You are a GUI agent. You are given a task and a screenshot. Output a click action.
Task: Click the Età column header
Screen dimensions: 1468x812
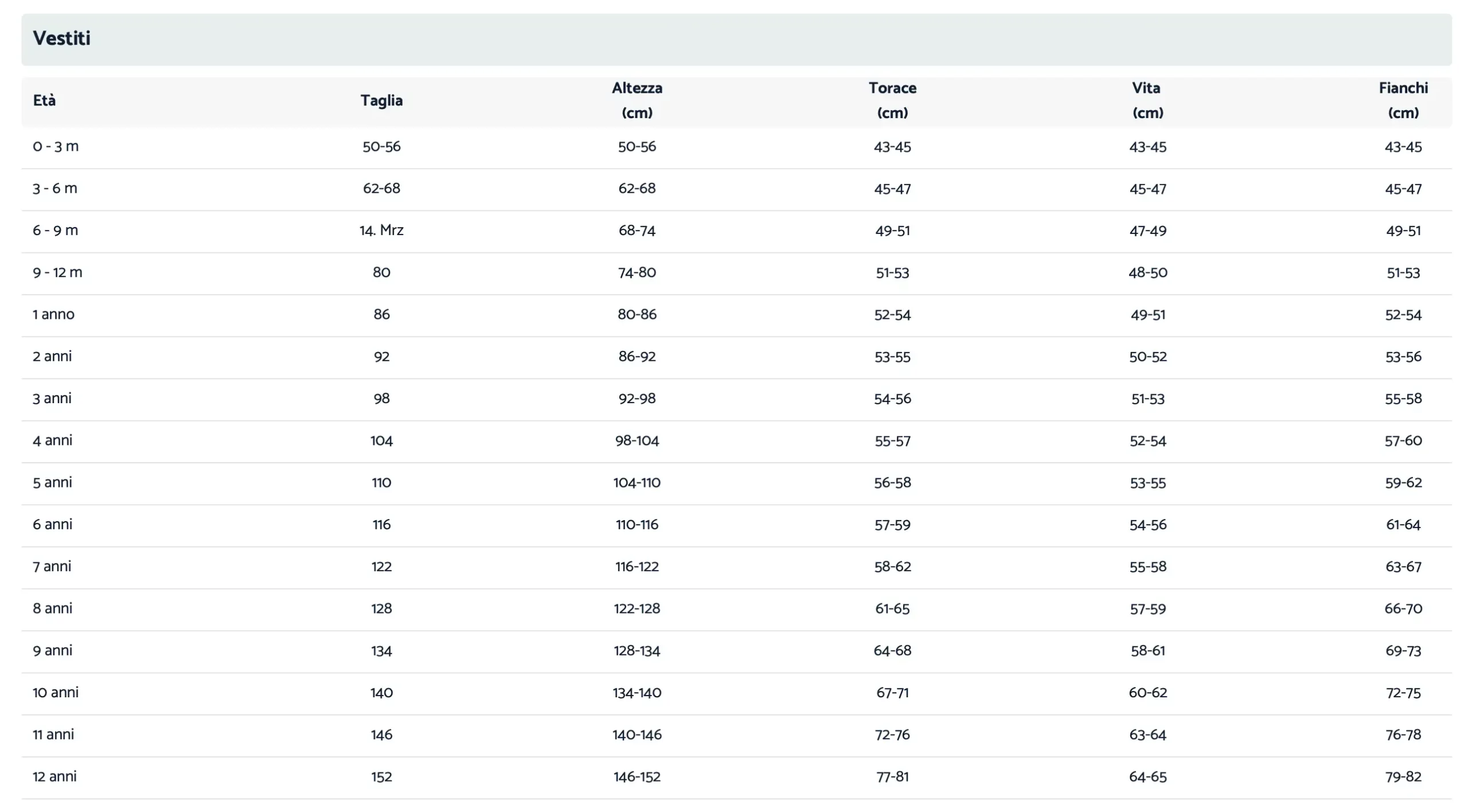44,100
